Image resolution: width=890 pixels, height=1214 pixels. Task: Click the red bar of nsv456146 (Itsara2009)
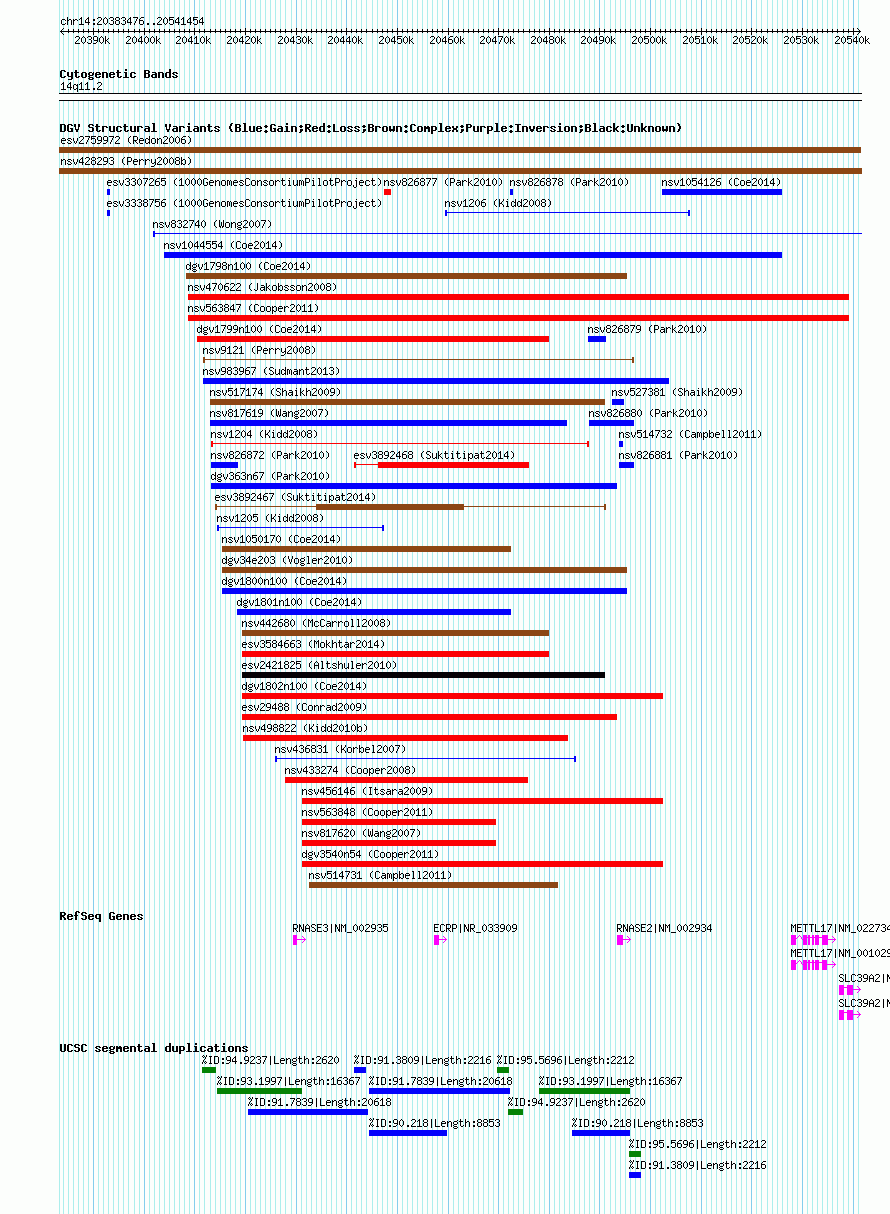pyautogui.click(x=482, y=801)
